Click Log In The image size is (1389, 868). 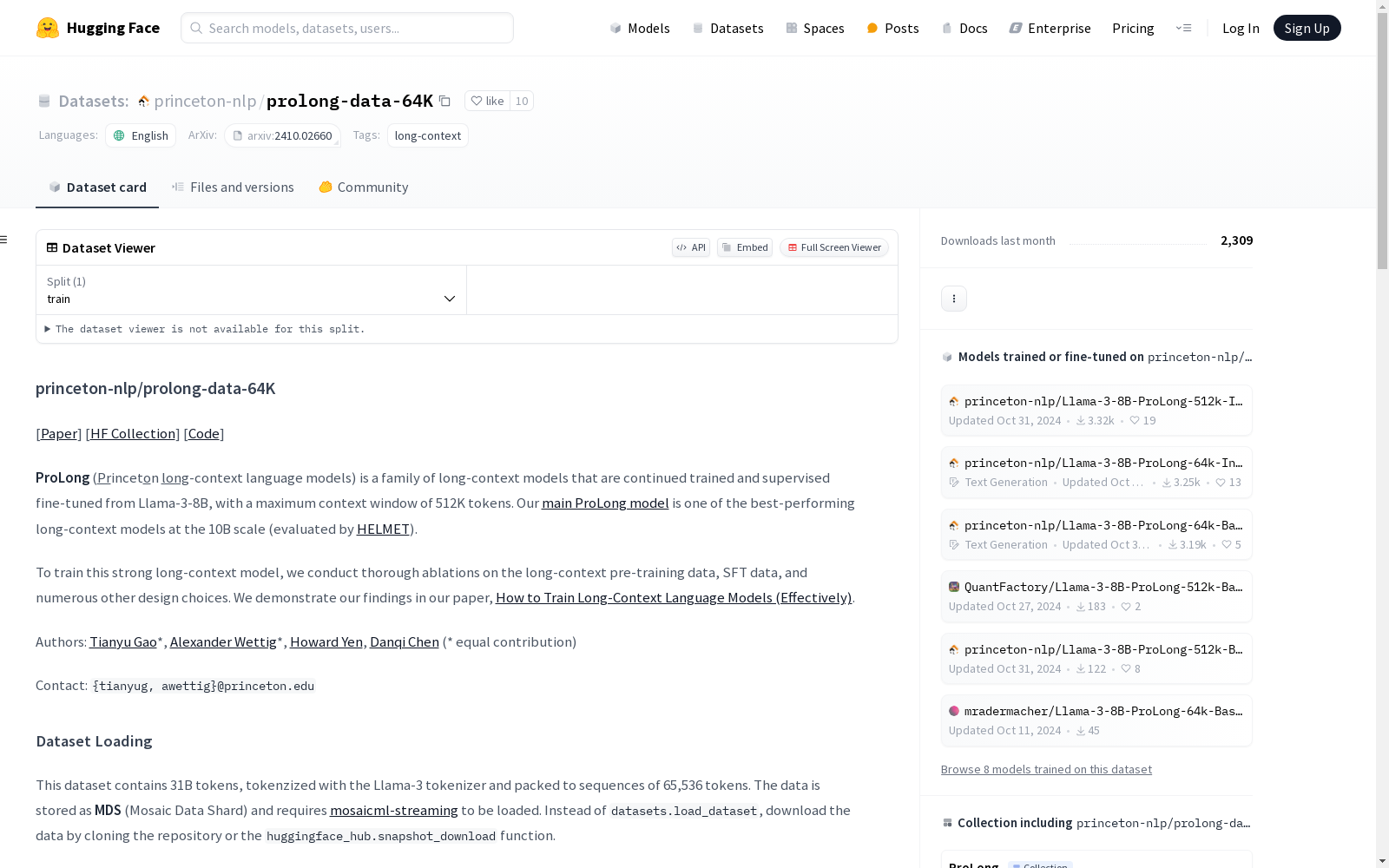(x=1241, y=28)
